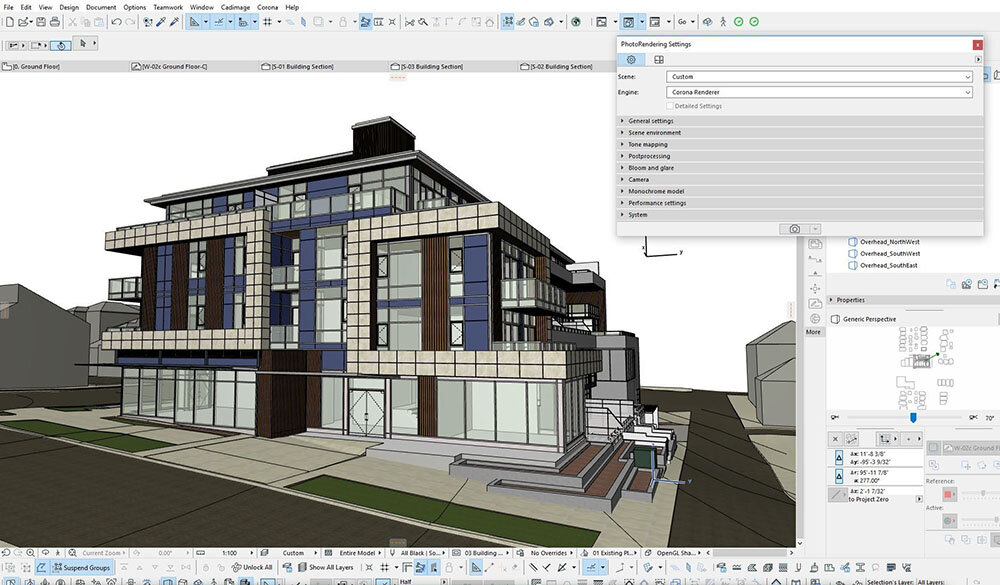
Task: Select the eyedropper pick-up parameters tool
Action: [x=163, y=21]
